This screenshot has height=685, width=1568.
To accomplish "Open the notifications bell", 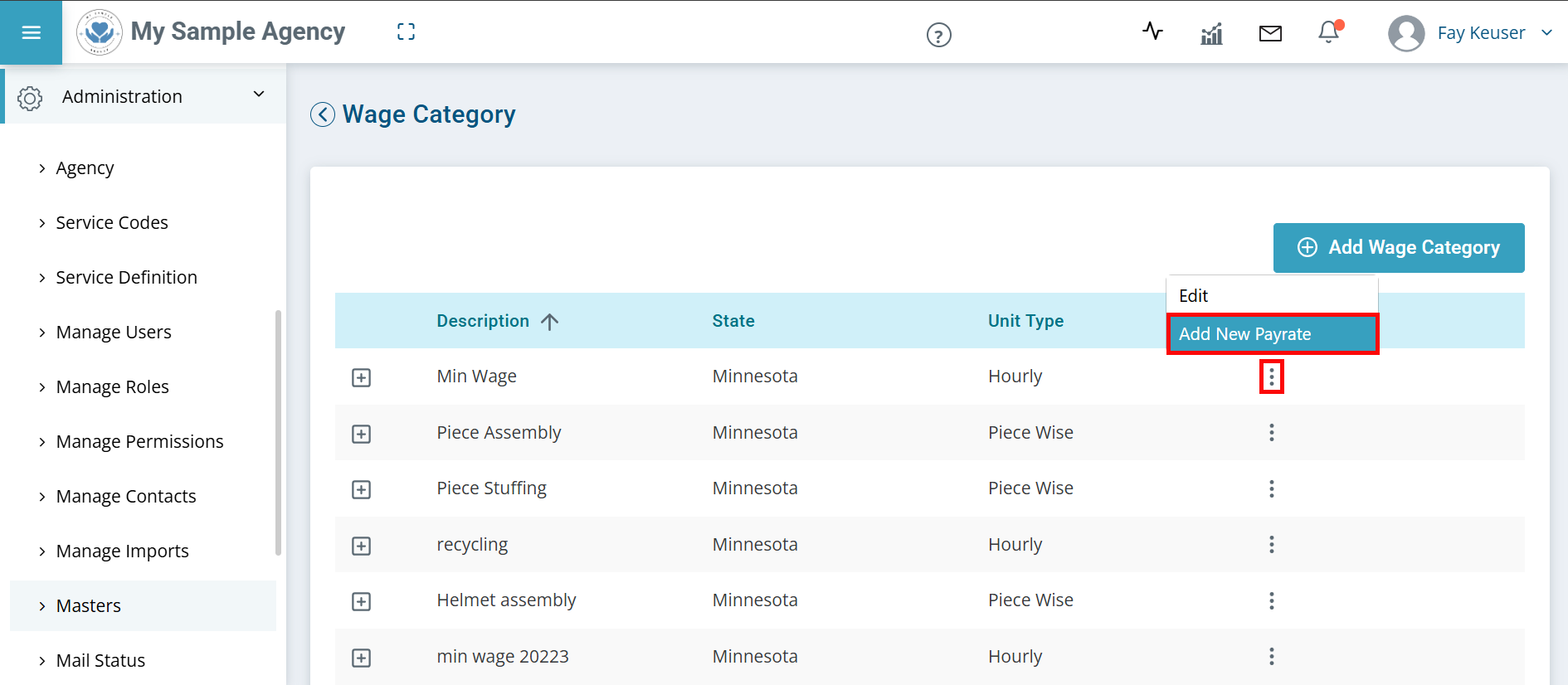I will pos(1329,32).
